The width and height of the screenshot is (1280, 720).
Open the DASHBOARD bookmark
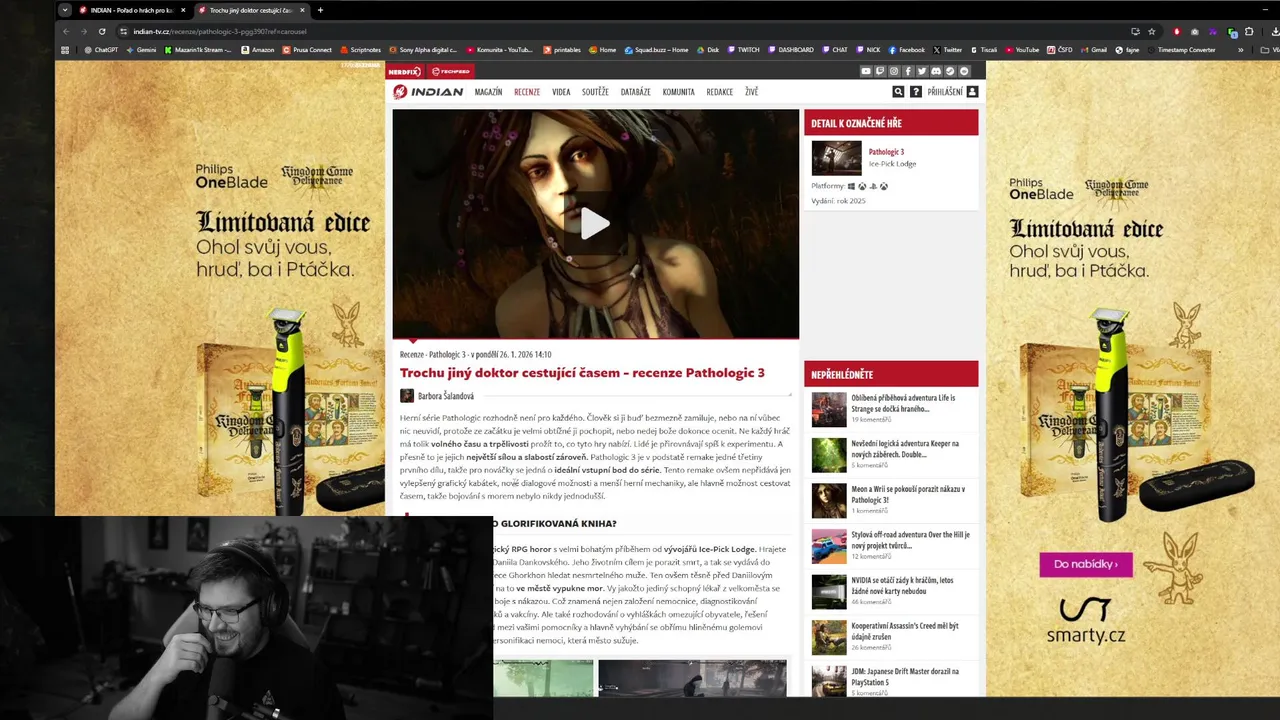(791, 49)
